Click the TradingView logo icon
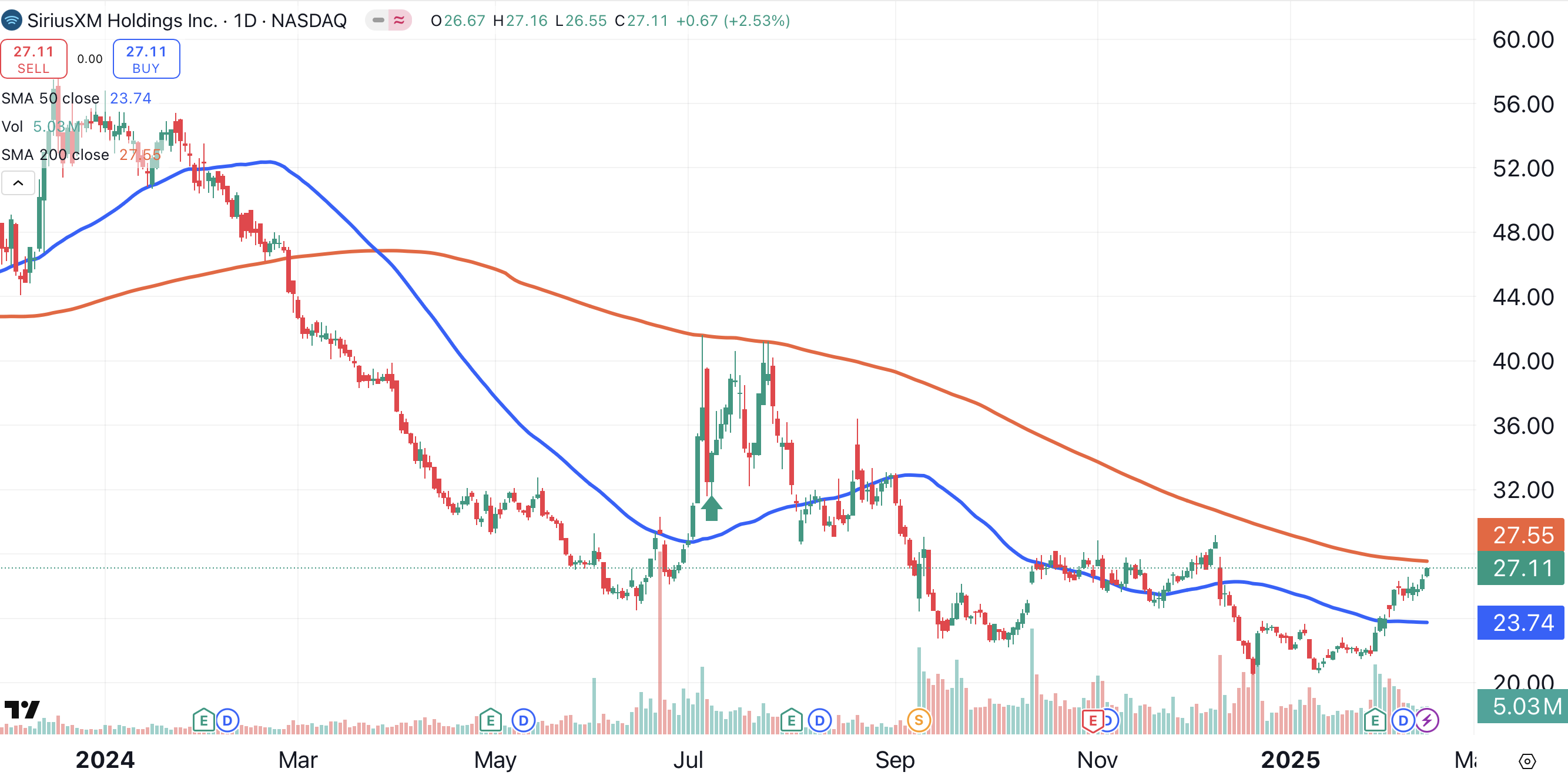This screenshot has height=782, width=1568. [22, 710]
